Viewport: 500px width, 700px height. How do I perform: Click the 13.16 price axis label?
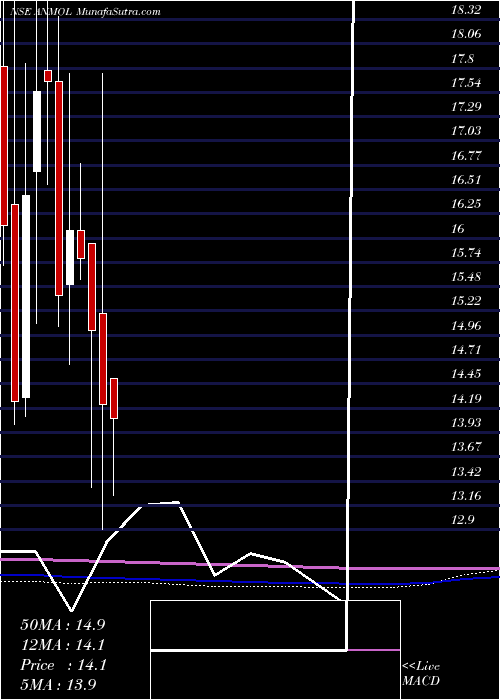pos(466,496)
